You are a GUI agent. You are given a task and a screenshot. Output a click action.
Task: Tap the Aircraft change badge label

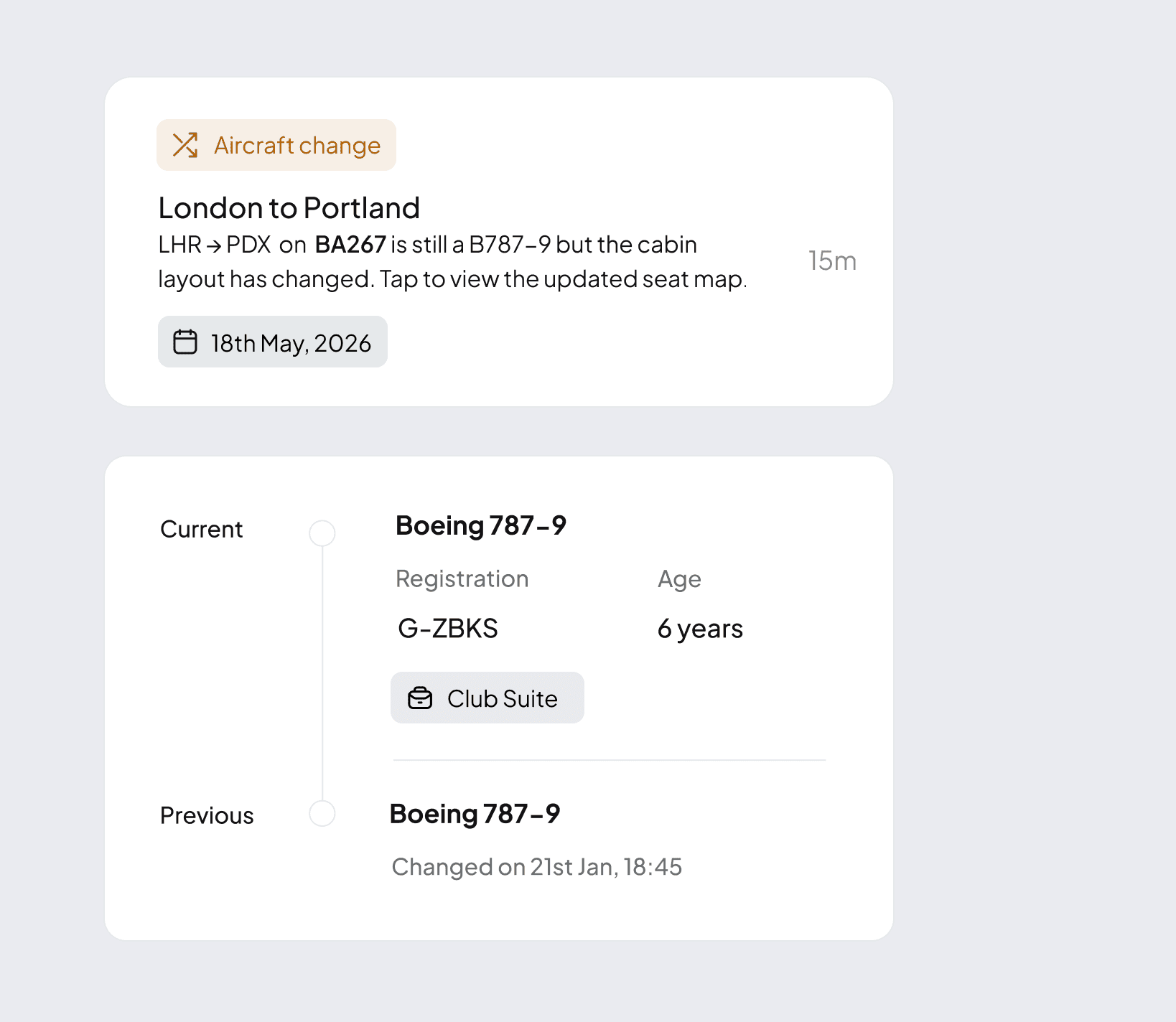pyautogui.click(x=297, y=146)
